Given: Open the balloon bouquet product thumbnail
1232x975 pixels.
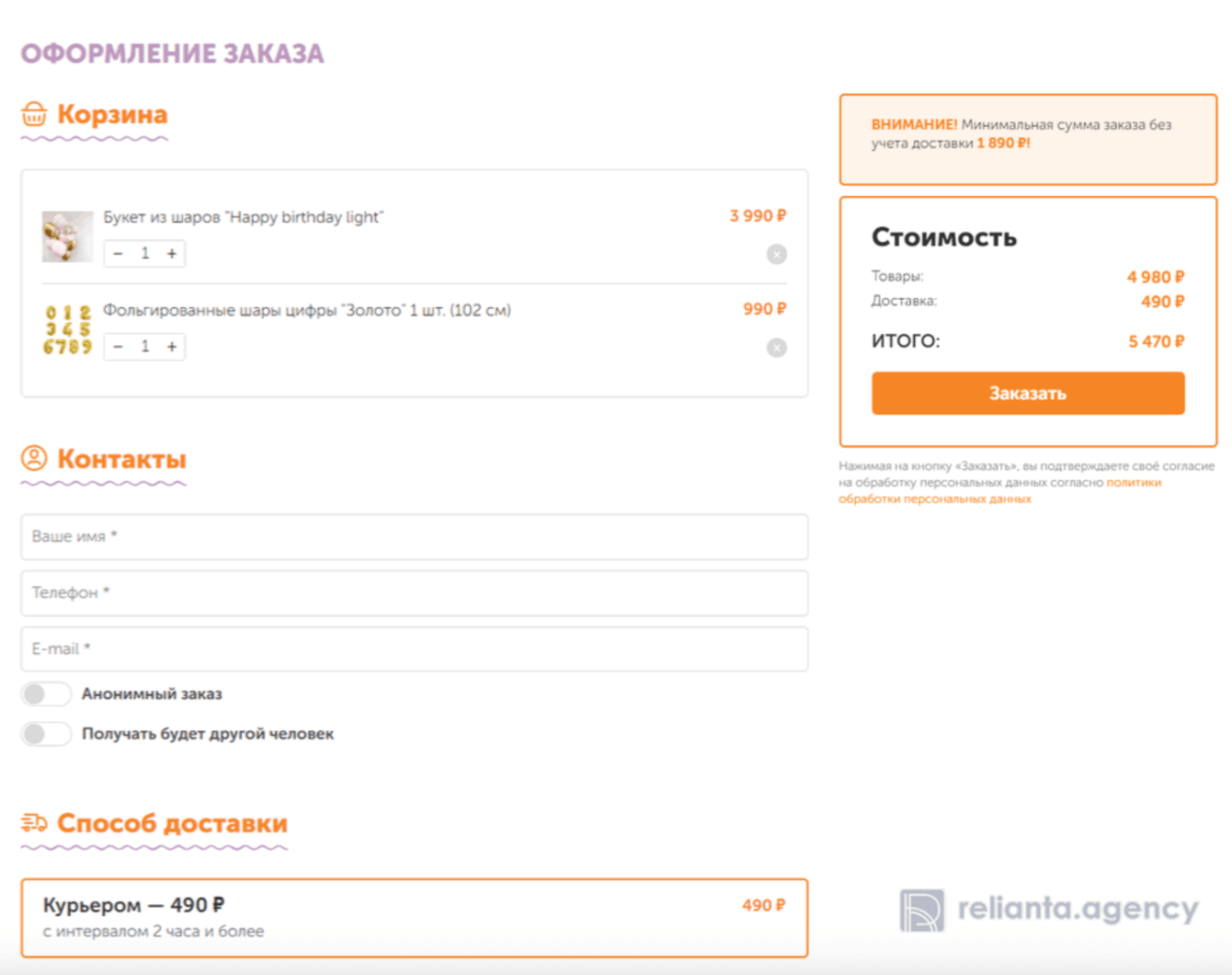Looking at the screenshot, I should point(67,236).
